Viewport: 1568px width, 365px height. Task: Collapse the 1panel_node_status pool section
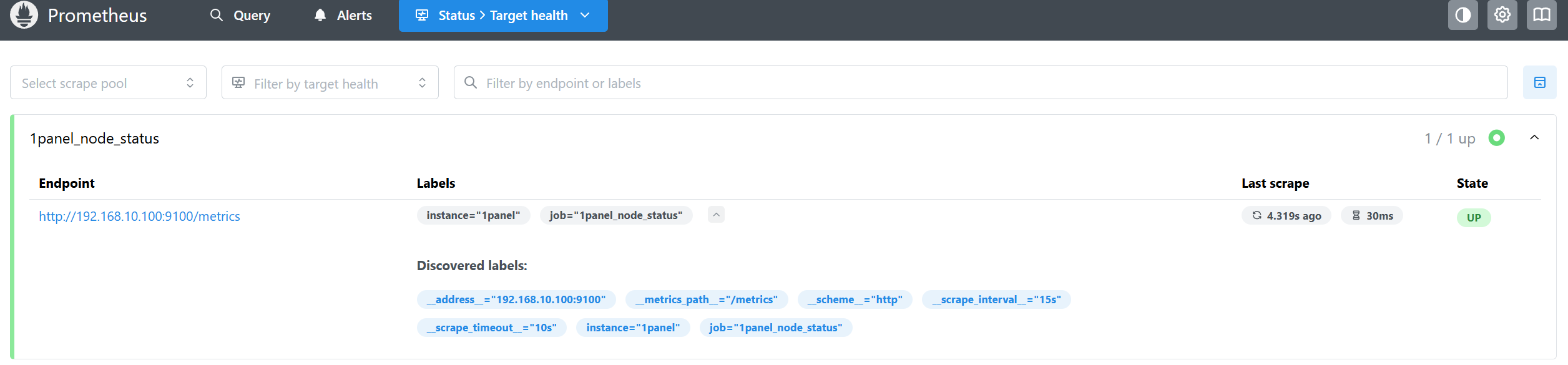click(x=1534, y=138)
